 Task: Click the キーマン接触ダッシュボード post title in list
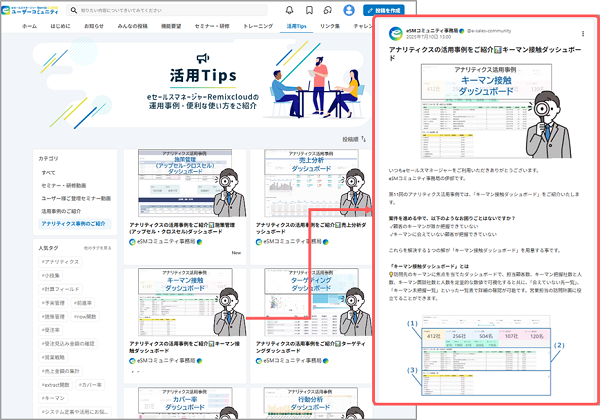pos(184,347)
